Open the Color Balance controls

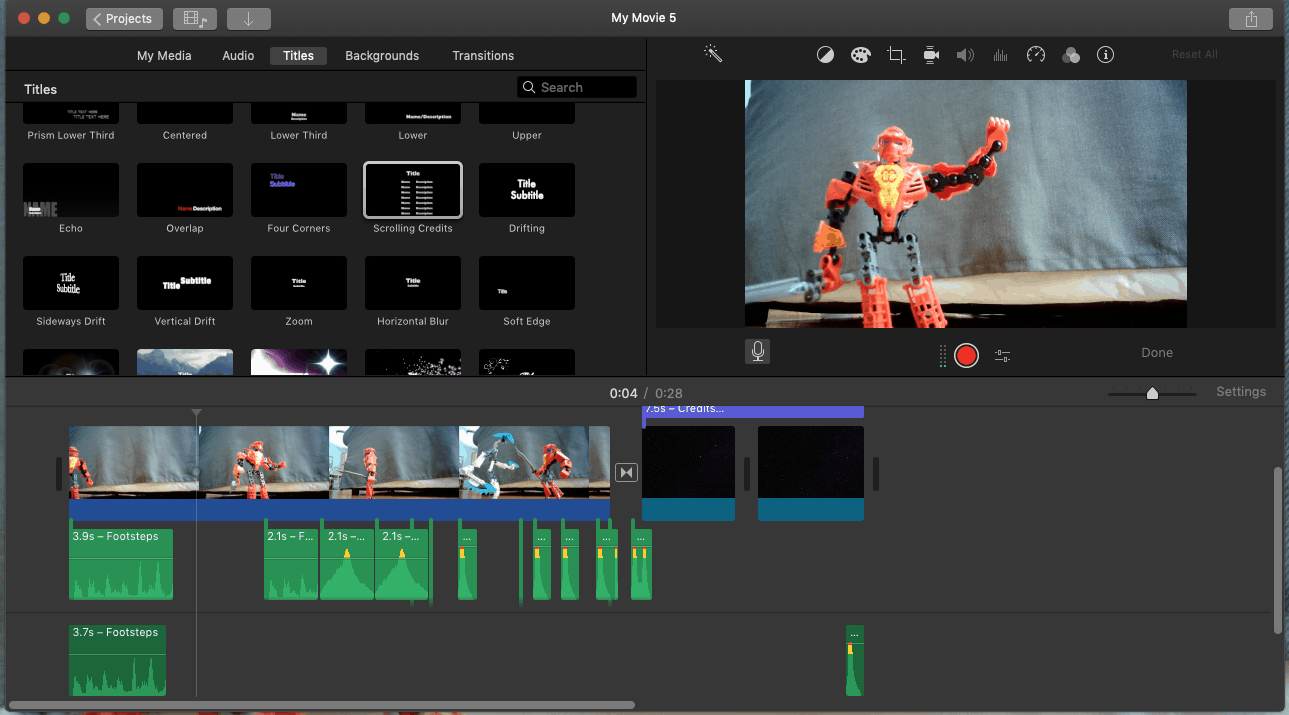825,54
